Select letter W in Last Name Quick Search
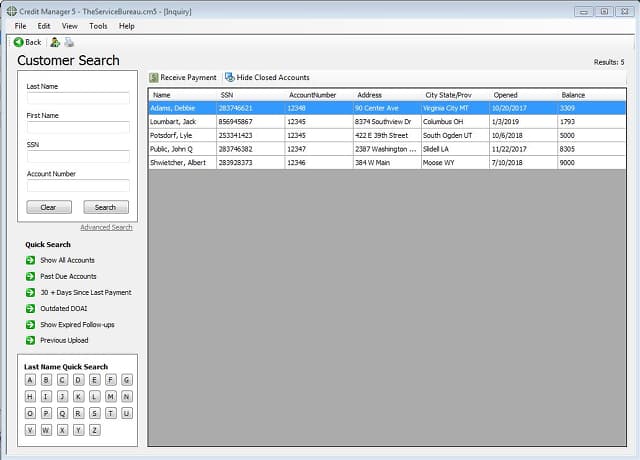640x460 pixels. tap(46, 430)
